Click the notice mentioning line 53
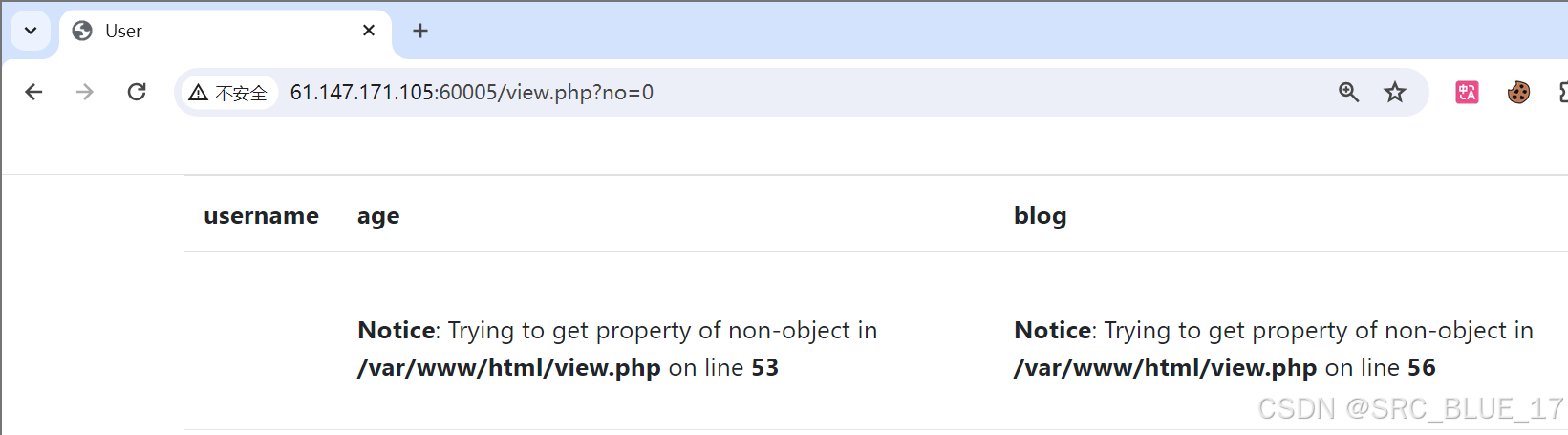Viewport: 1568px width, 435px height. pyautogui.click(x=617, y=349)
